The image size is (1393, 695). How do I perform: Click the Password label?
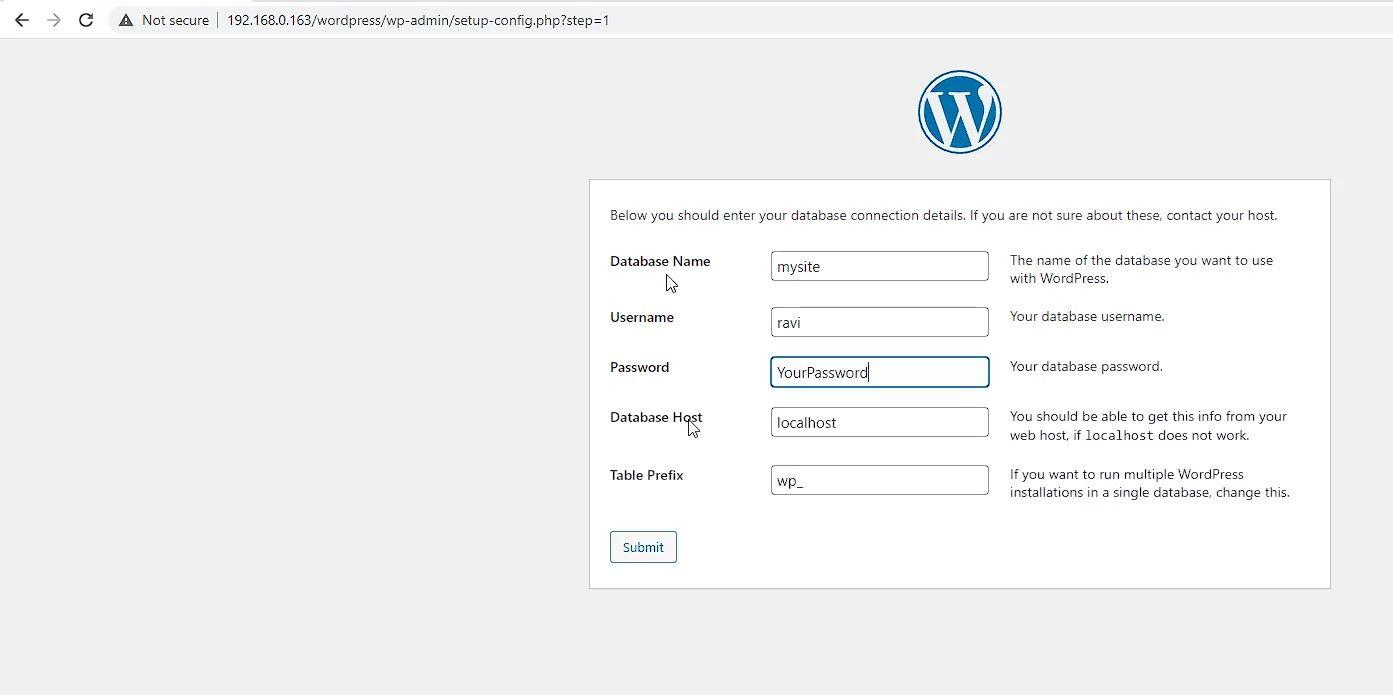pyautogui.click(x=639, y=367)
